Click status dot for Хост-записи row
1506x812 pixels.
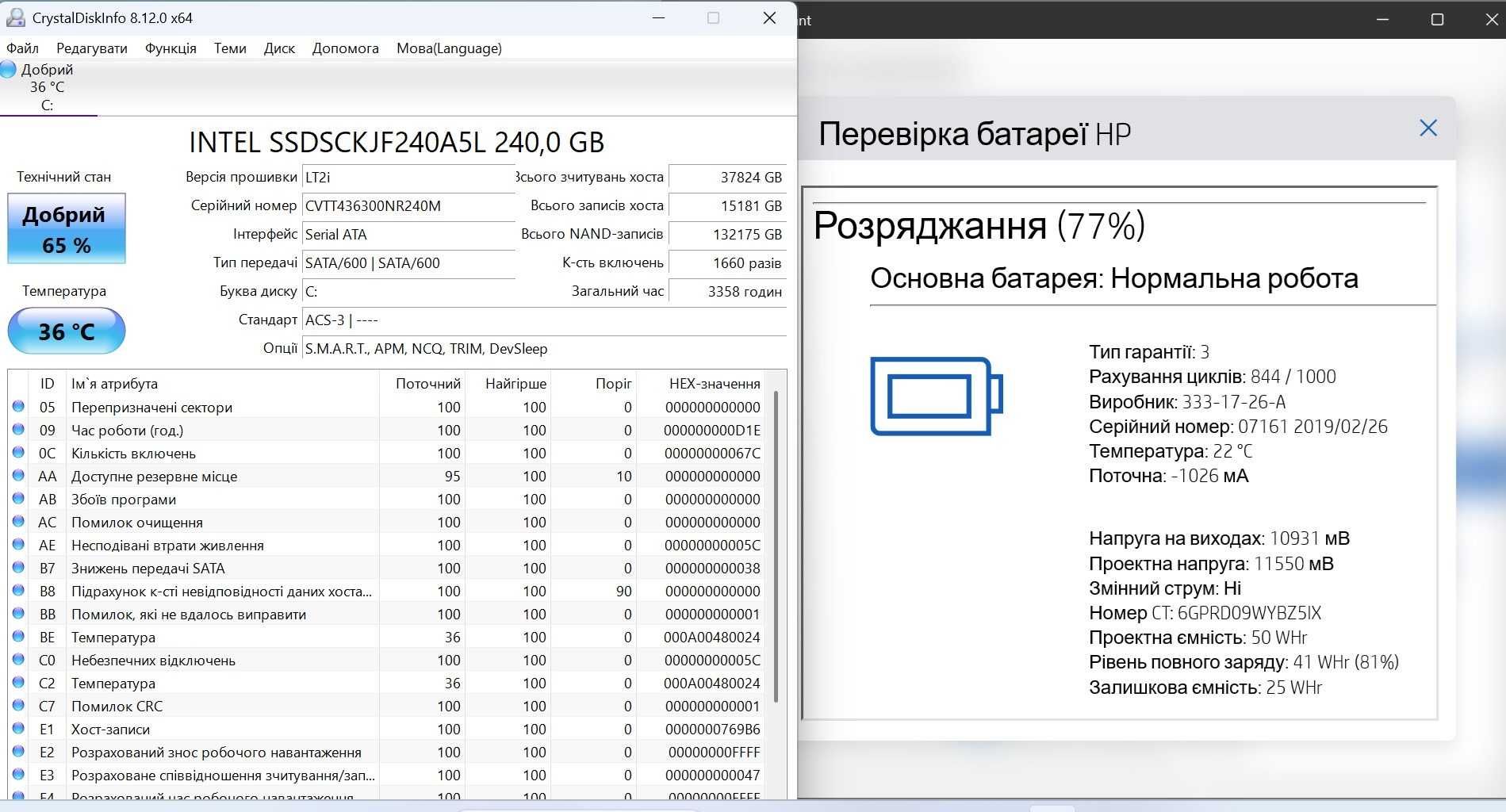pyautogui.click(x=18, y=729)
